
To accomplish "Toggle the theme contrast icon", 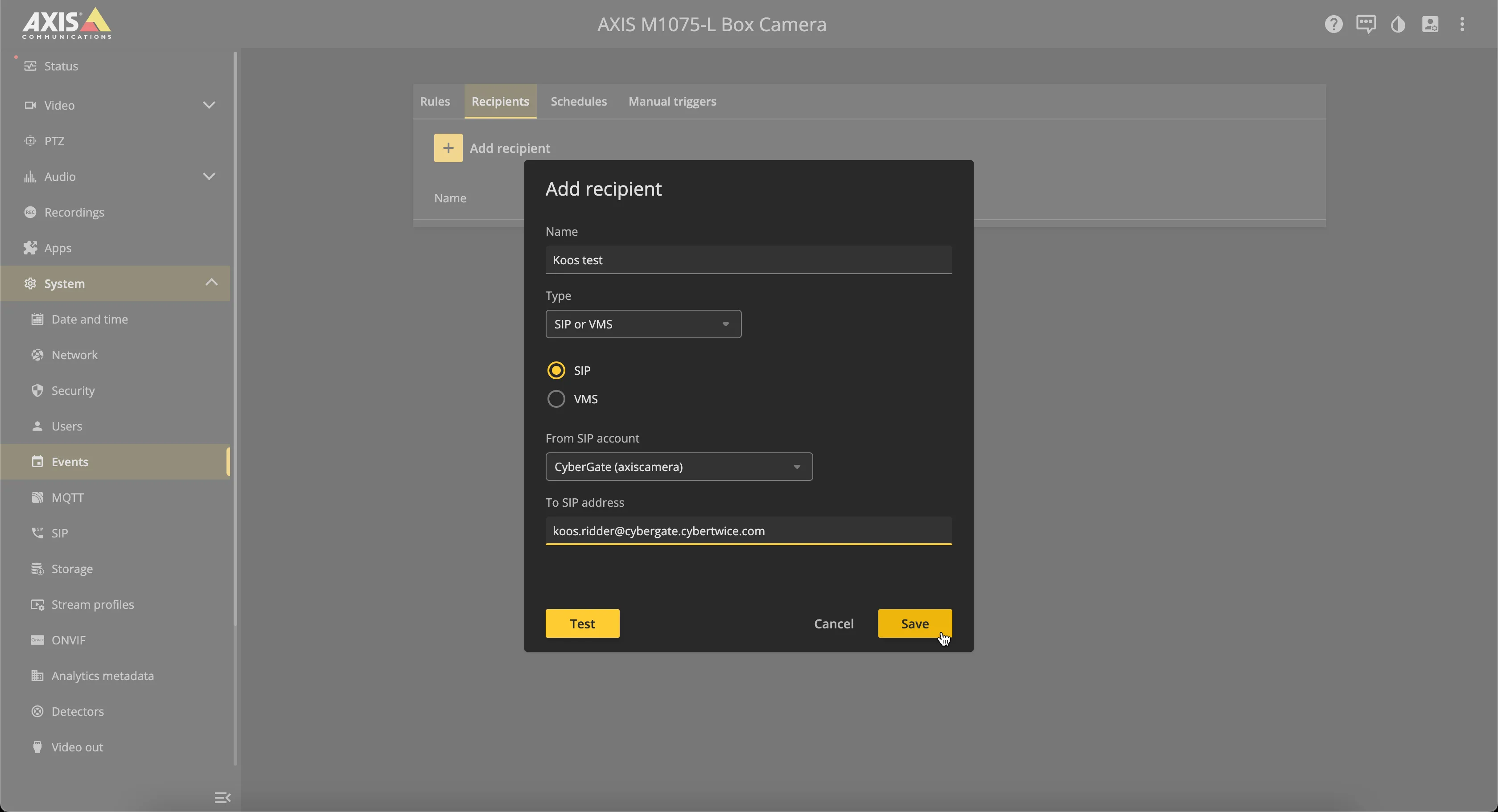I will click(x=1398, y=25).
